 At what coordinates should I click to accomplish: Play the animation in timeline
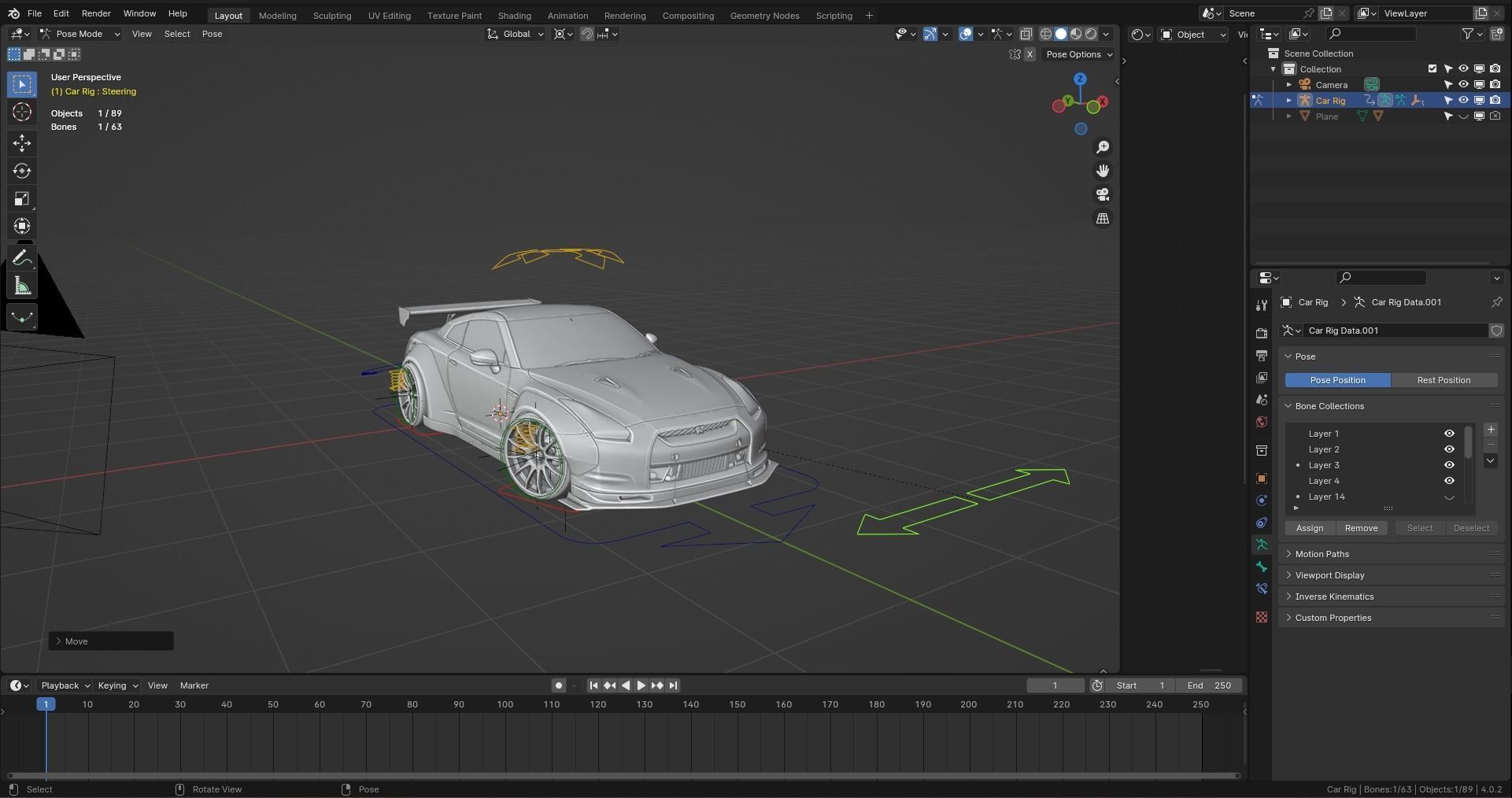coord(641,685)
